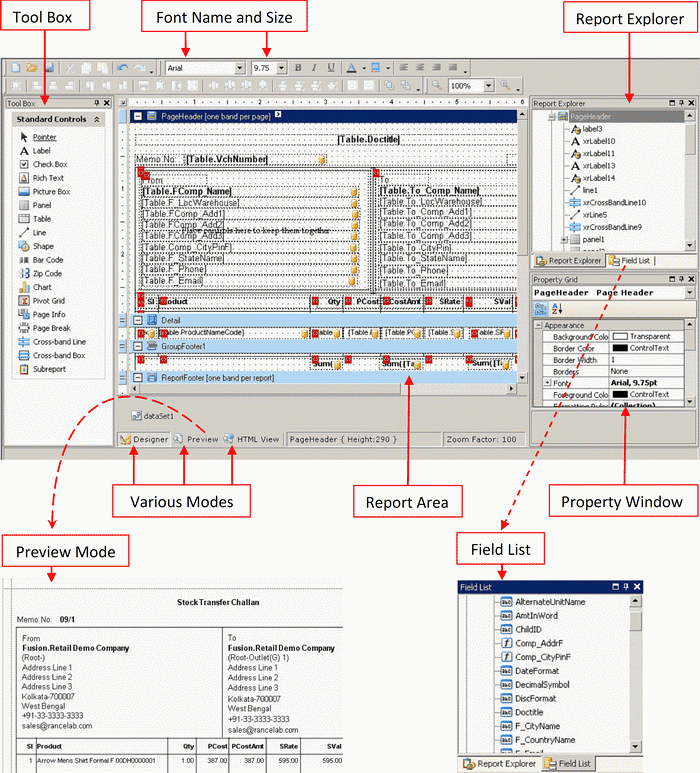
Task: Select the Pointer tool in Tool Box
Action: [44, 137]
